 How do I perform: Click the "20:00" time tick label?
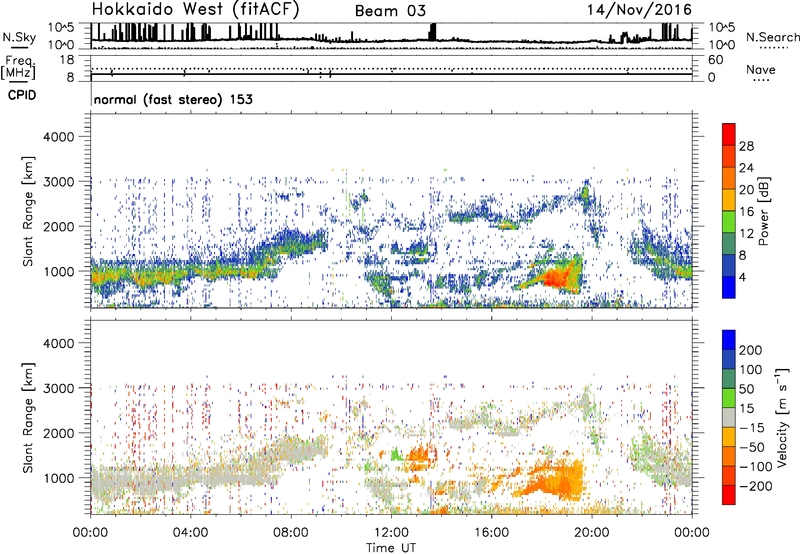coord(591,533)
